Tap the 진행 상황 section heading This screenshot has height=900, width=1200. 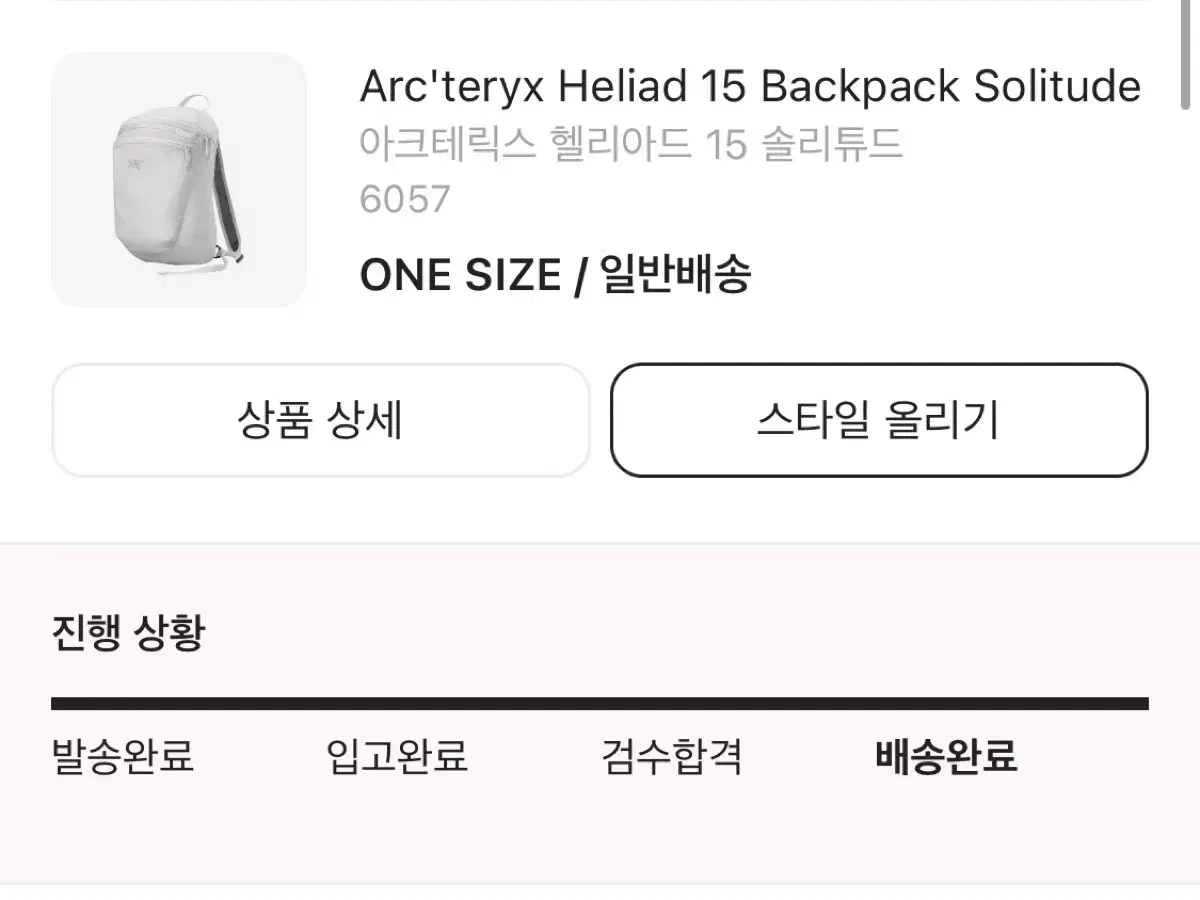(128, 633)
